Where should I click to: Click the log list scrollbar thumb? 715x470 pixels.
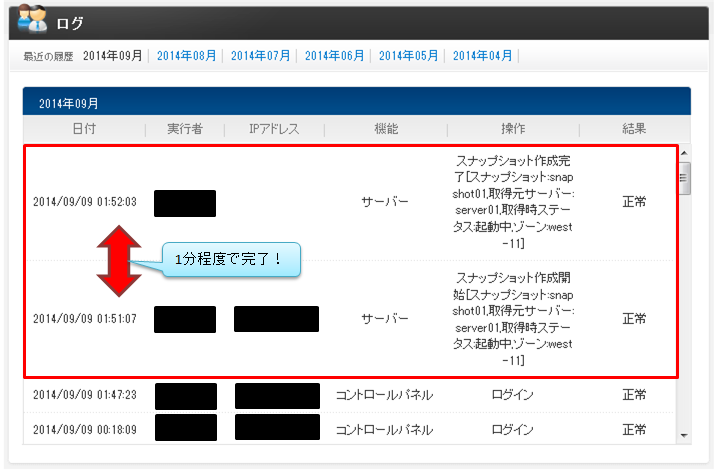684,178
